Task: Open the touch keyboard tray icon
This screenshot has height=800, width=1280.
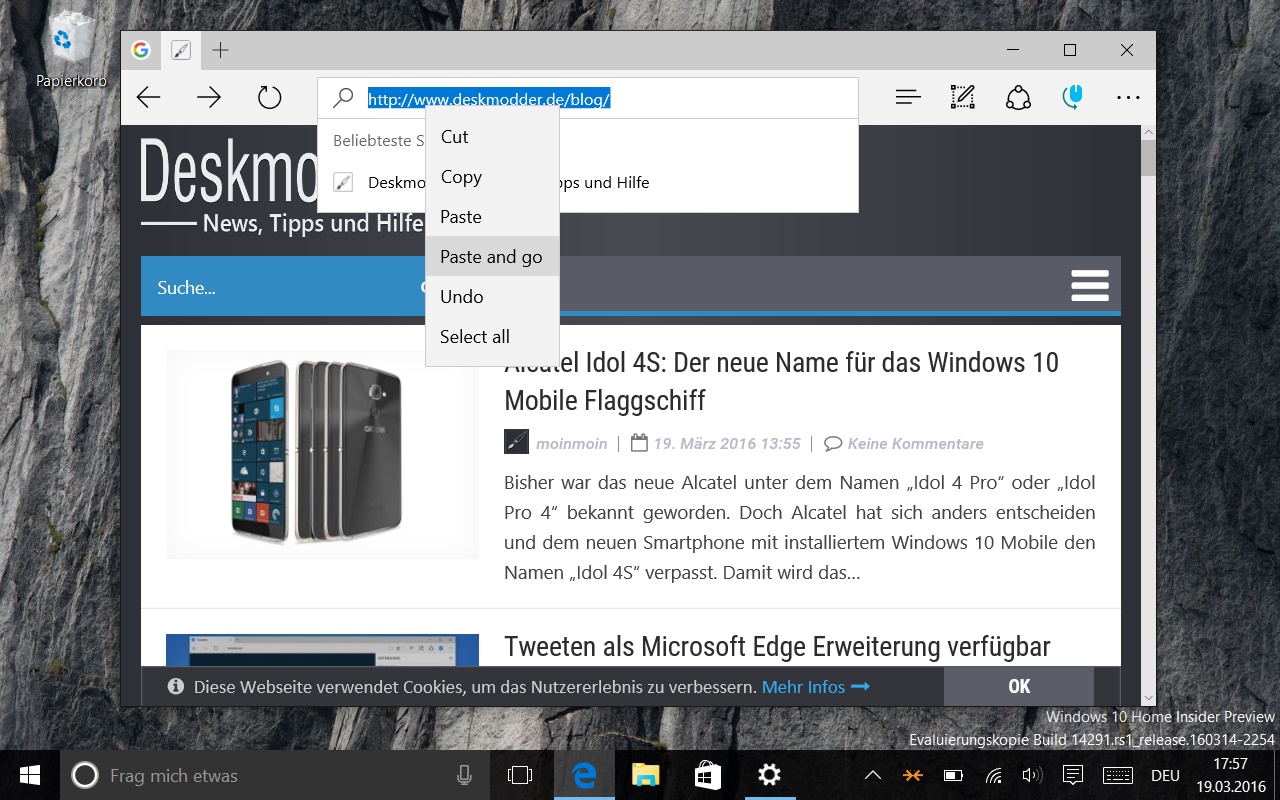Action: coord(1118,775)
